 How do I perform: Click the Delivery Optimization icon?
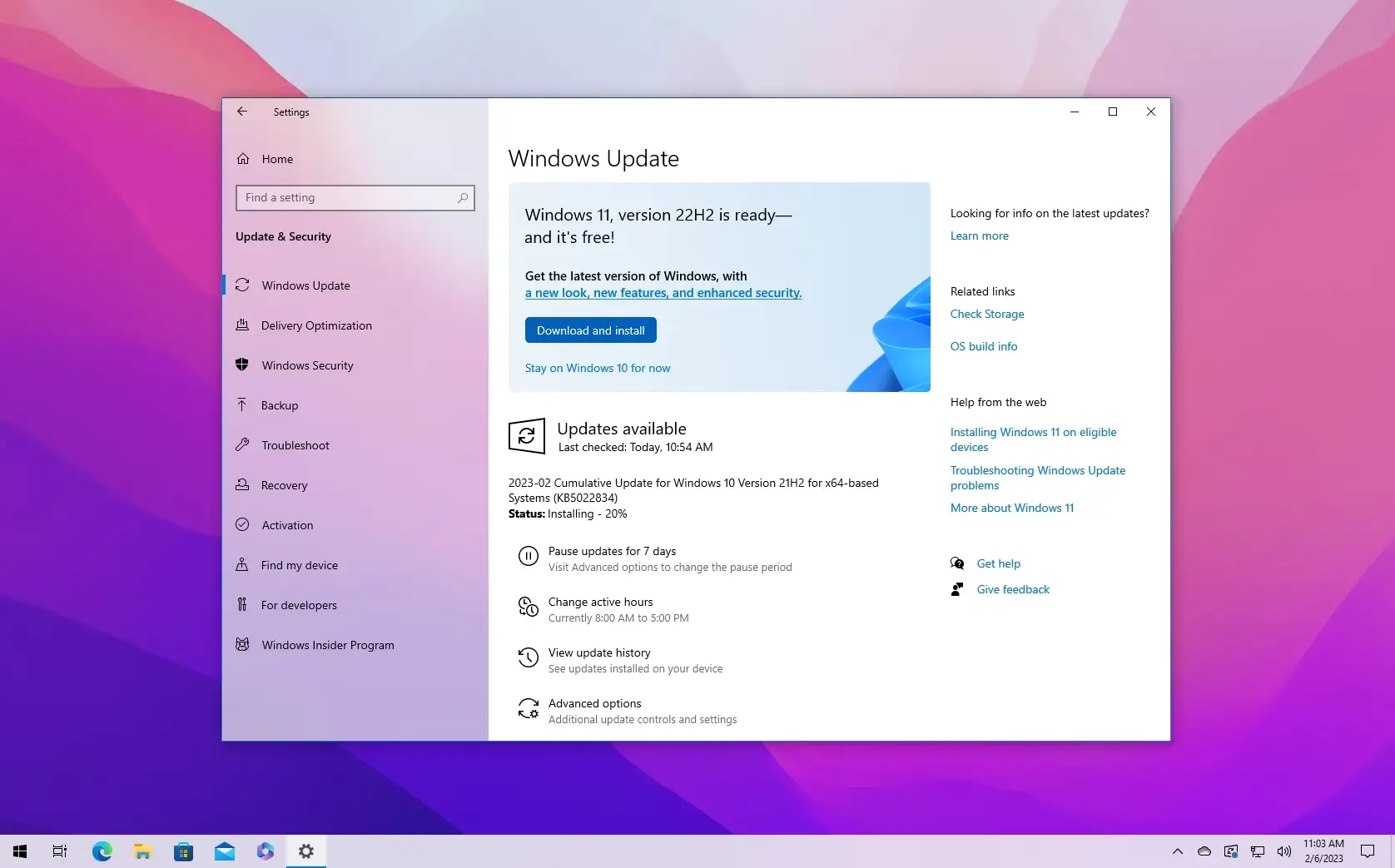click(x=242, y=325)
